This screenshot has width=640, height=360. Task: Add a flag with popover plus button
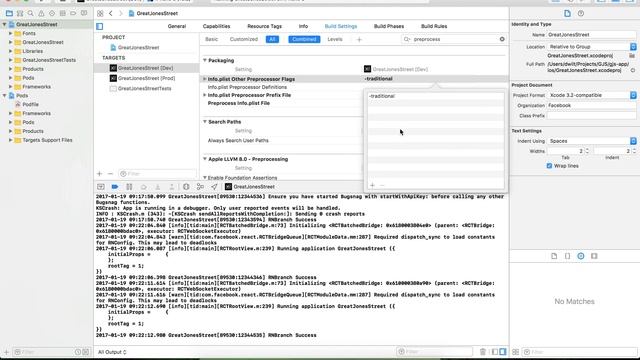(x=372, y=185)
